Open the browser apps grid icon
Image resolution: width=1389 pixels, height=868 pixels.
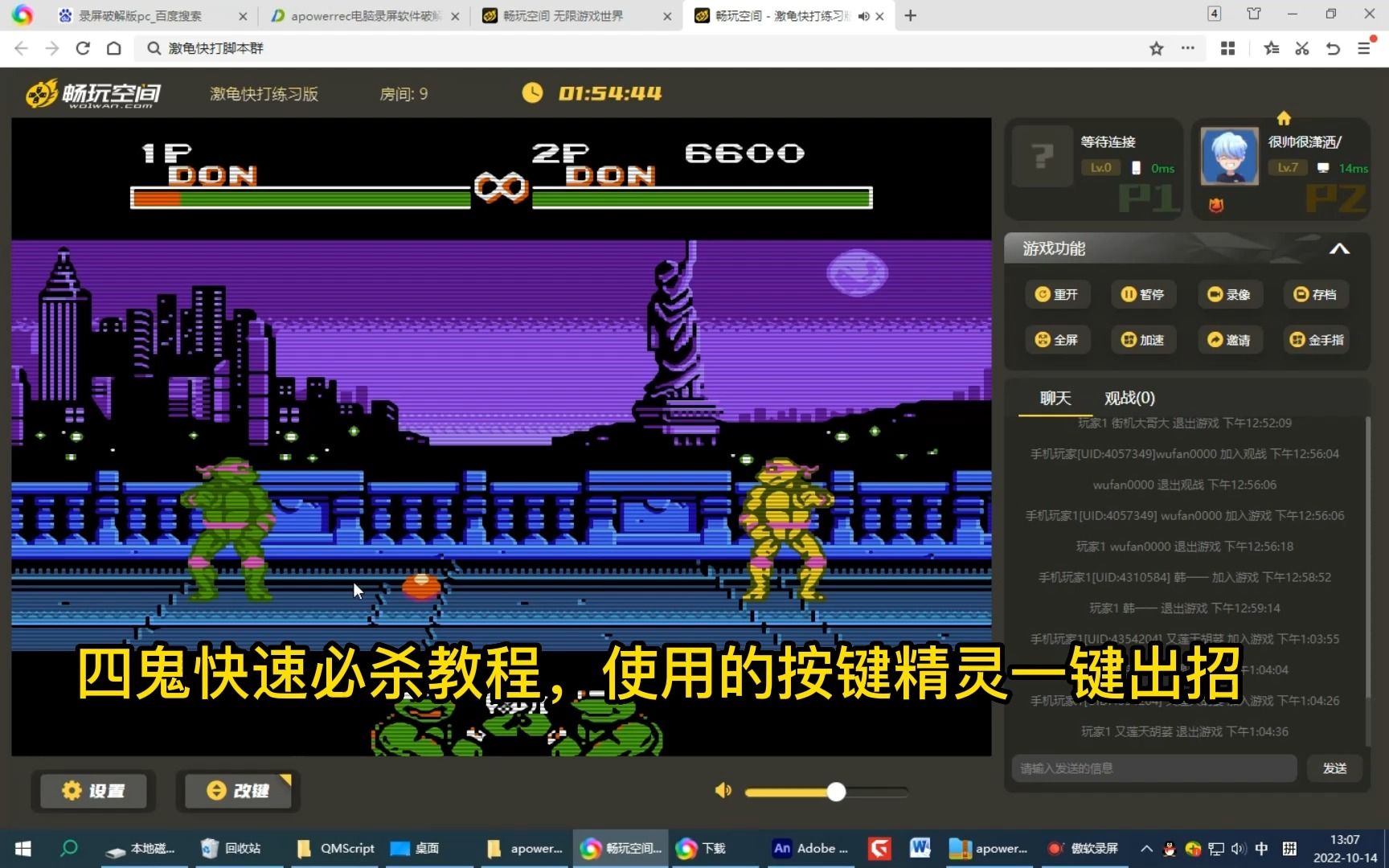coord(1227,48)
